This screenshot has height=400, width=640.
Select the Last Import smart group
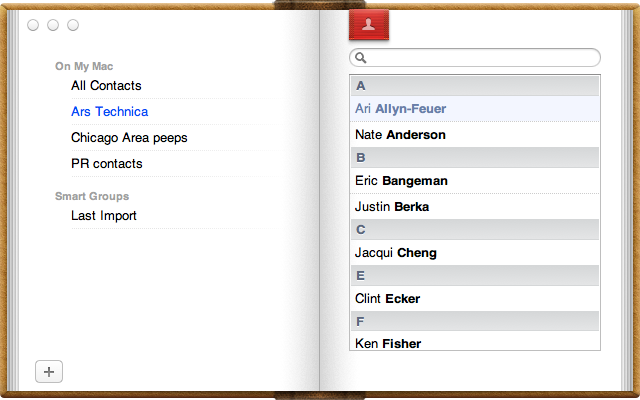point(104,216)
